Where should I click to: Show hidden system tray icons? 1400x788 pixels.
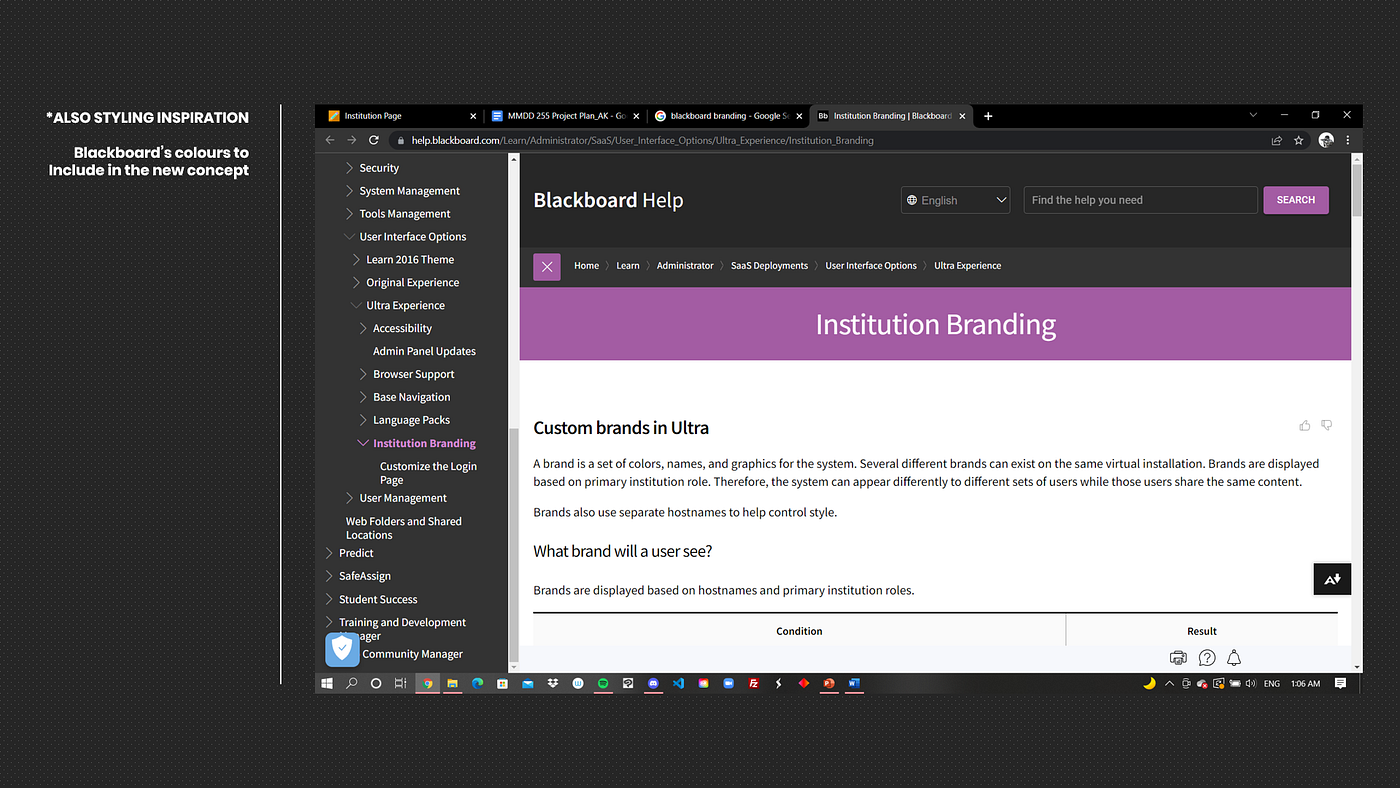(x=1169, y=684)
